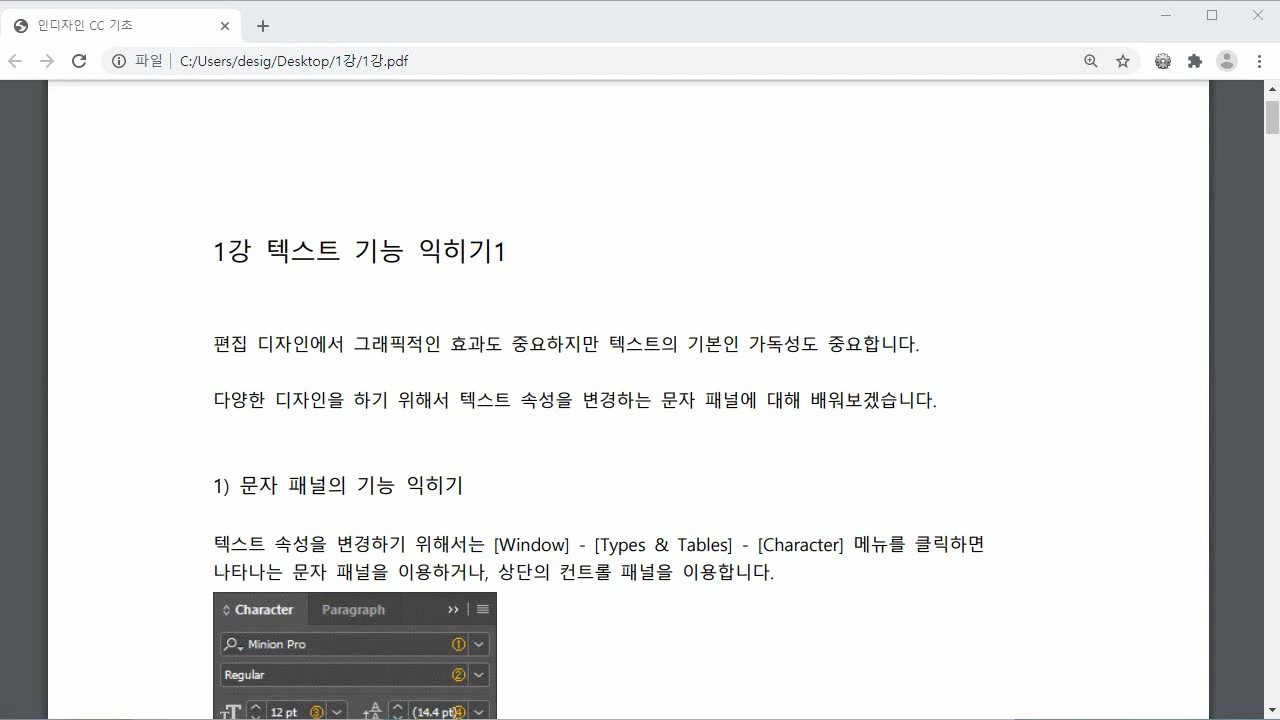Click the back navigation button

click(15, 60)
